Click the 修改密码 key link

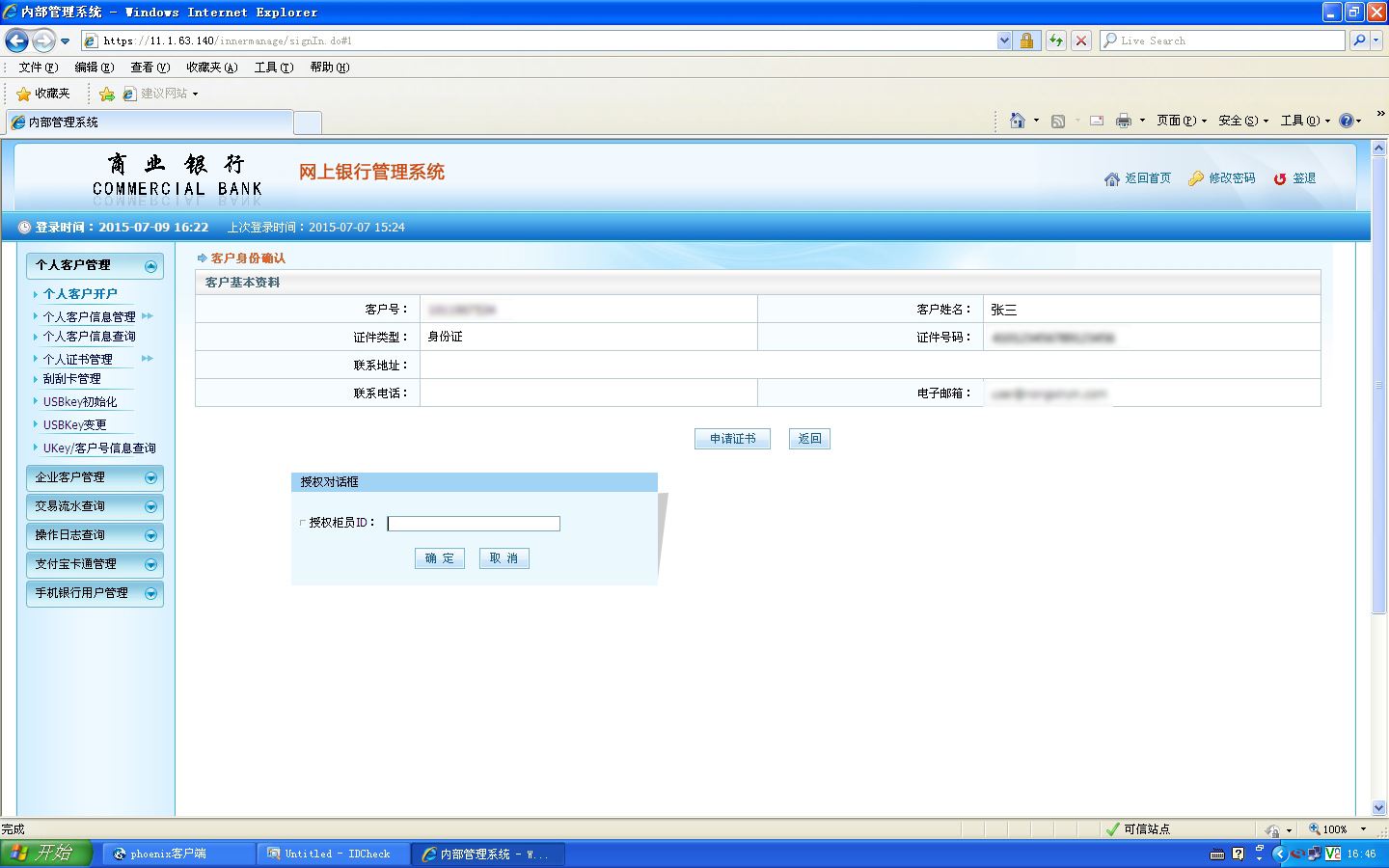pyautogui.click(x=1222, y=178)
